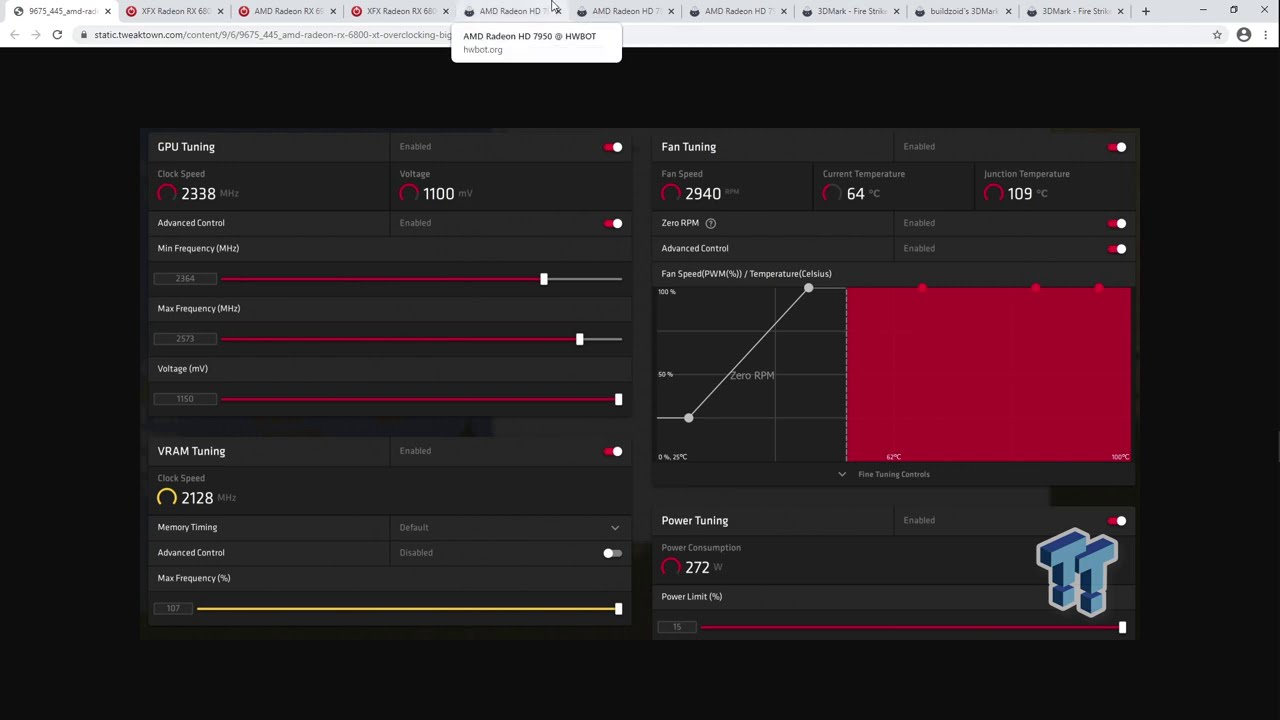Click the VRAM Max Frequency slider handle
1280x720 pixels.
click(618, 609)
